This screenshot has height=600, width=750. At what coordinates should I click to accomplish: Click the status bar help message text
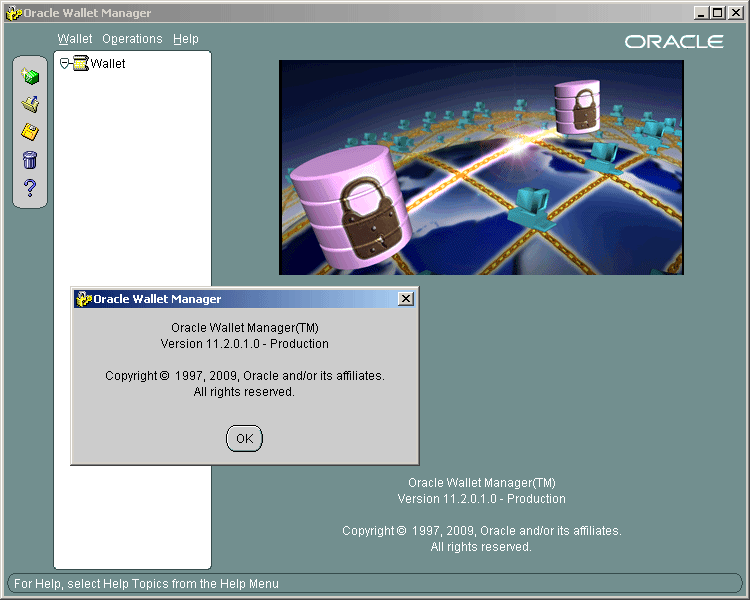pos(146,584)
